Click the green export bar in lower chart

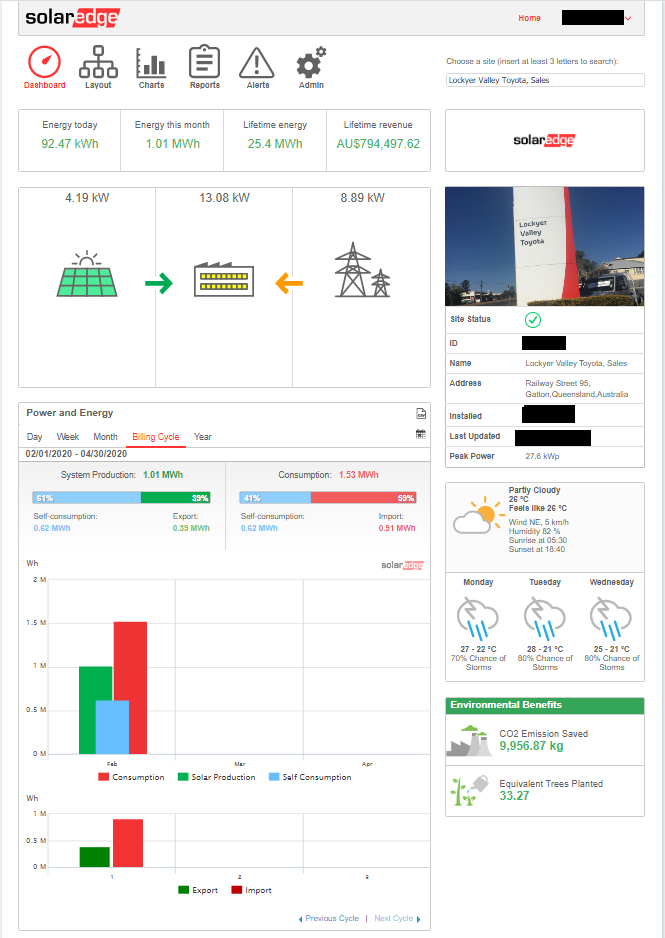coord(94,857)
